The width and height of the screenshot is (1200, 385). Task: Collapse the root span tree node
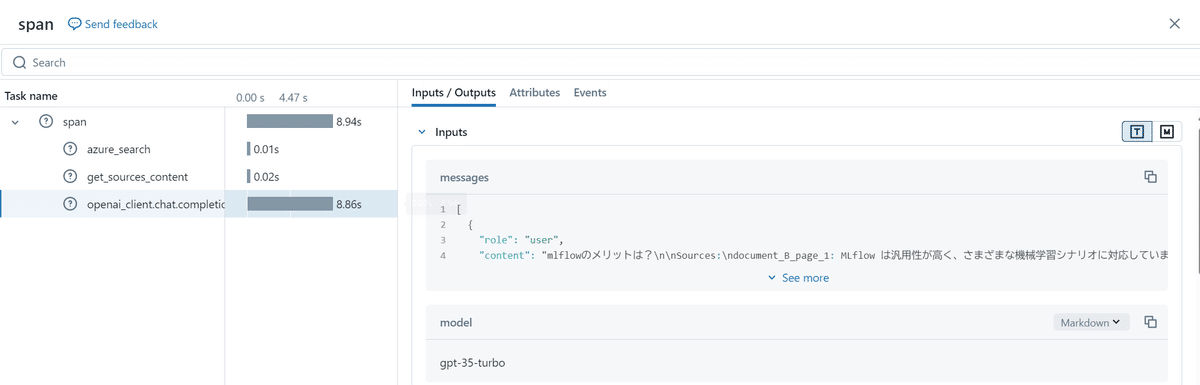click(x=15, y=121)
